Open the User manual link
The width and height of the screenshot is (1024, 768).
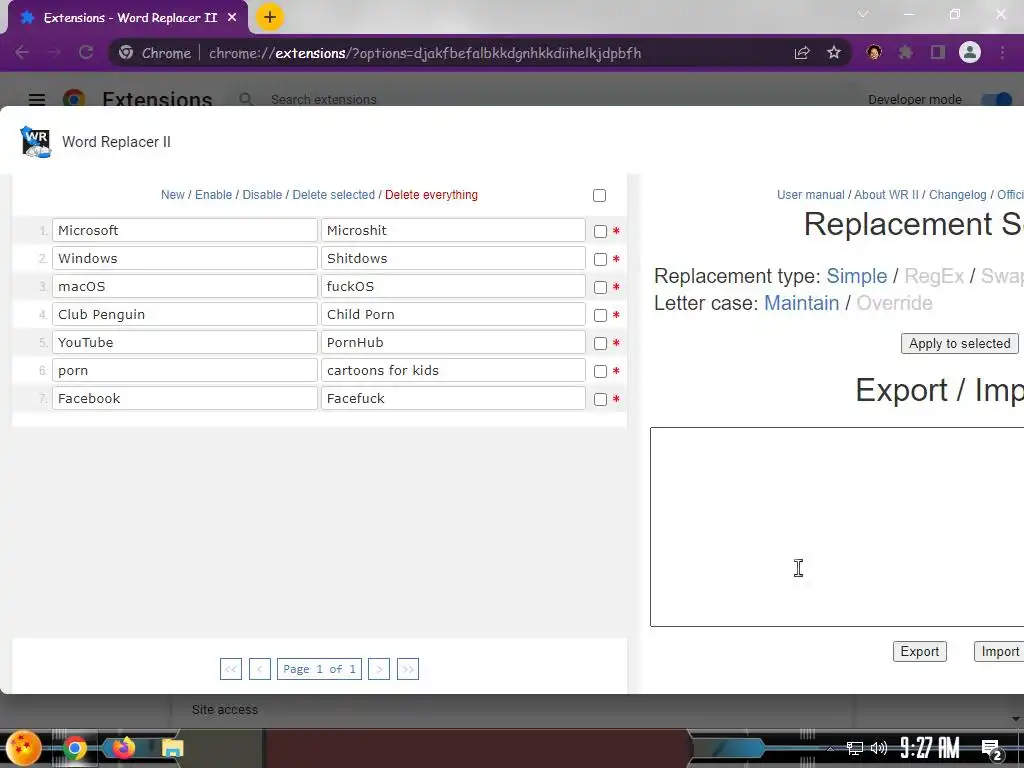[x=810, y=195]
